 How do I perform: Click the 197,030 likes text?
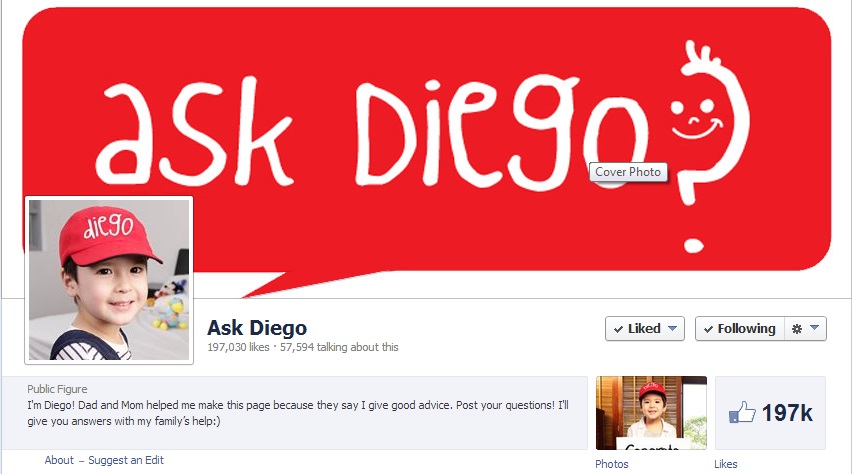[238, 347]
